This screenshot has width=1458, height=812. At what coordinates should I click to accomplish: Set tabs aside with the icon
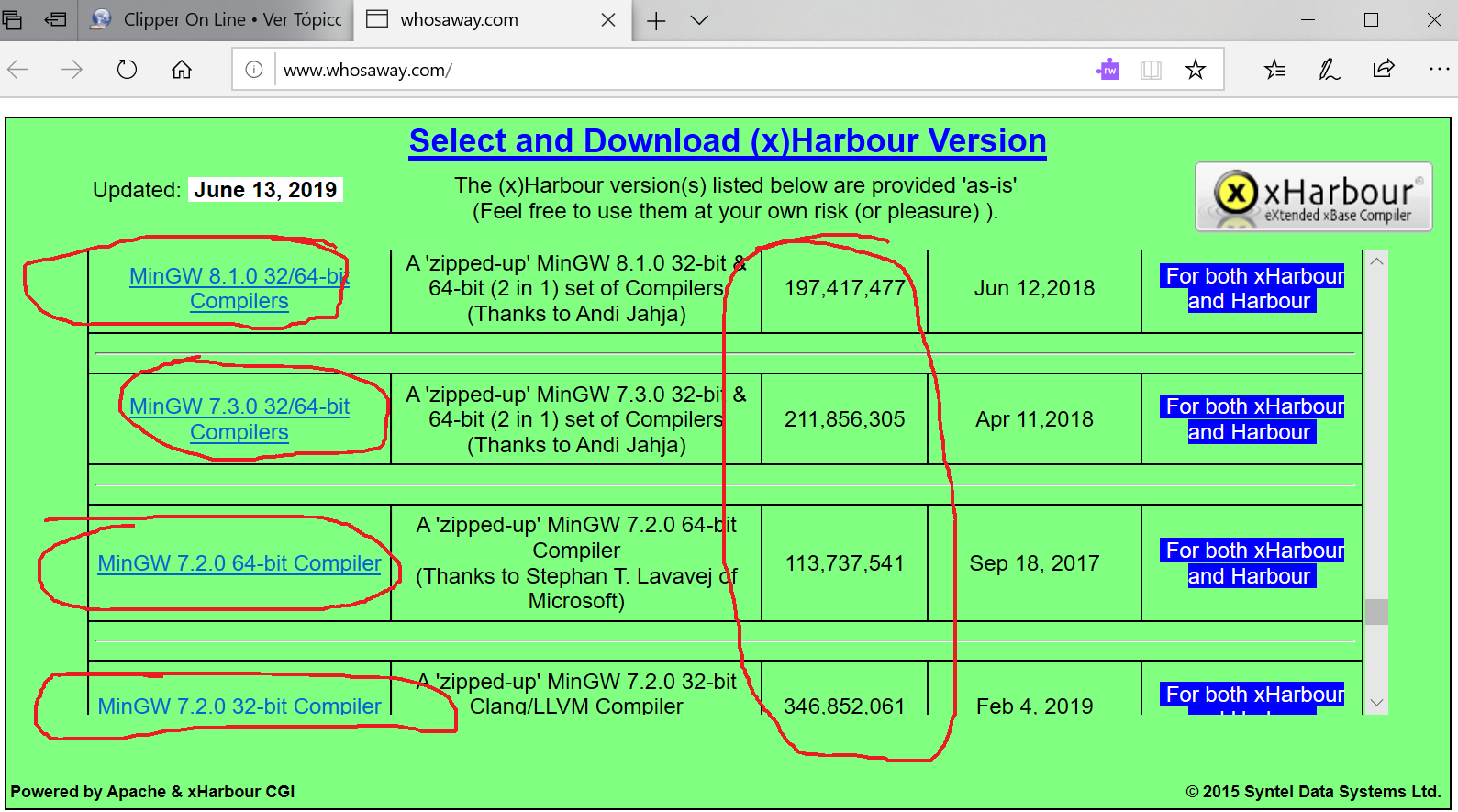[x=55, y=19]
